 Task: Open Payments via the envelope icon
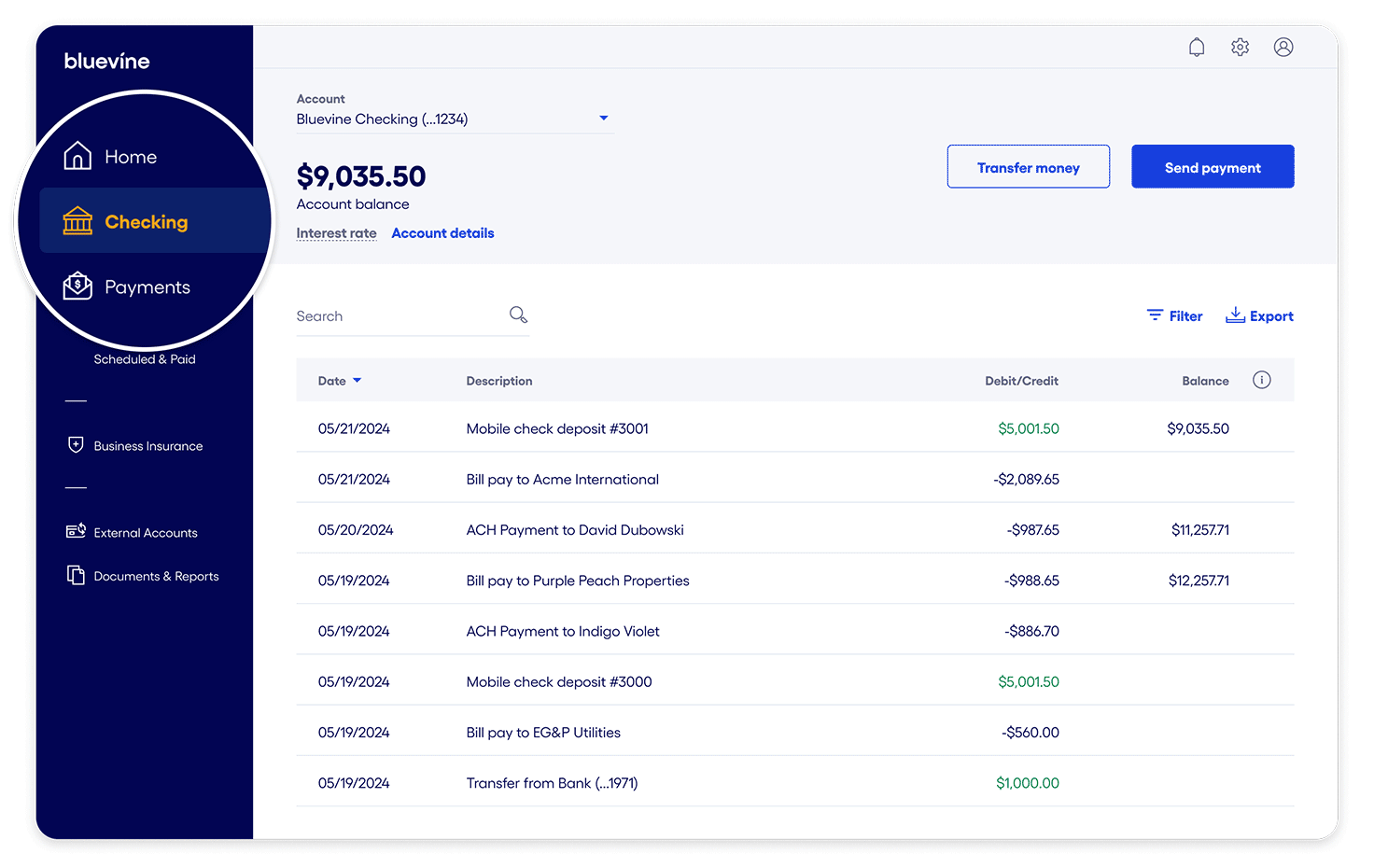pyautogui.click(x=77, y=286)
